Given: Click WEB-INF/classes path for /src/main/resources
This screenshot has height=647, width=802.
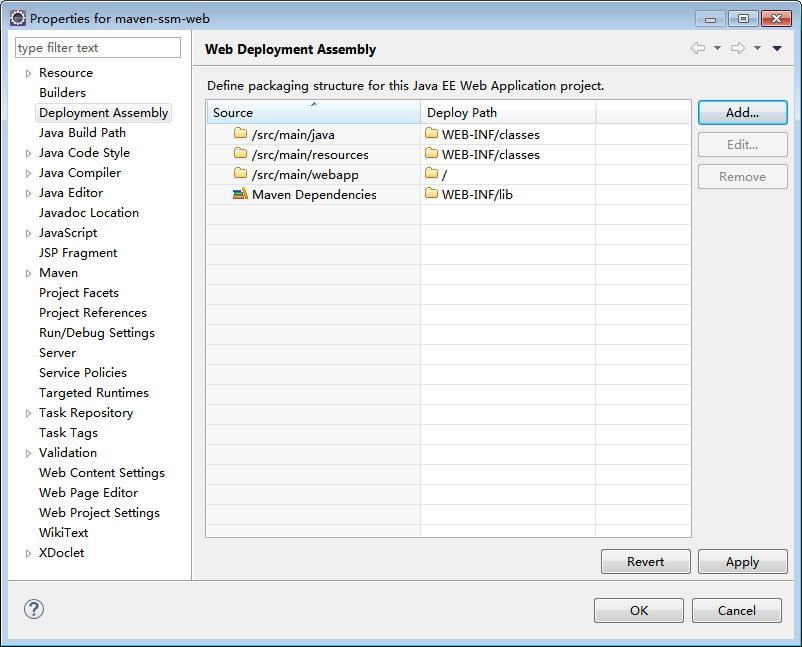Looking at the screenshot, I should [508, 154].
